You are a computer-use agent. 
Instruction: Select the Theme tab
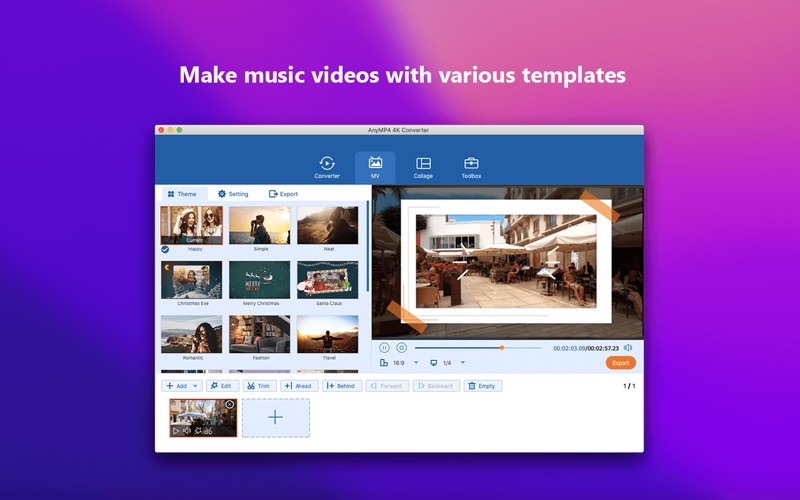(x=183, y=194)
